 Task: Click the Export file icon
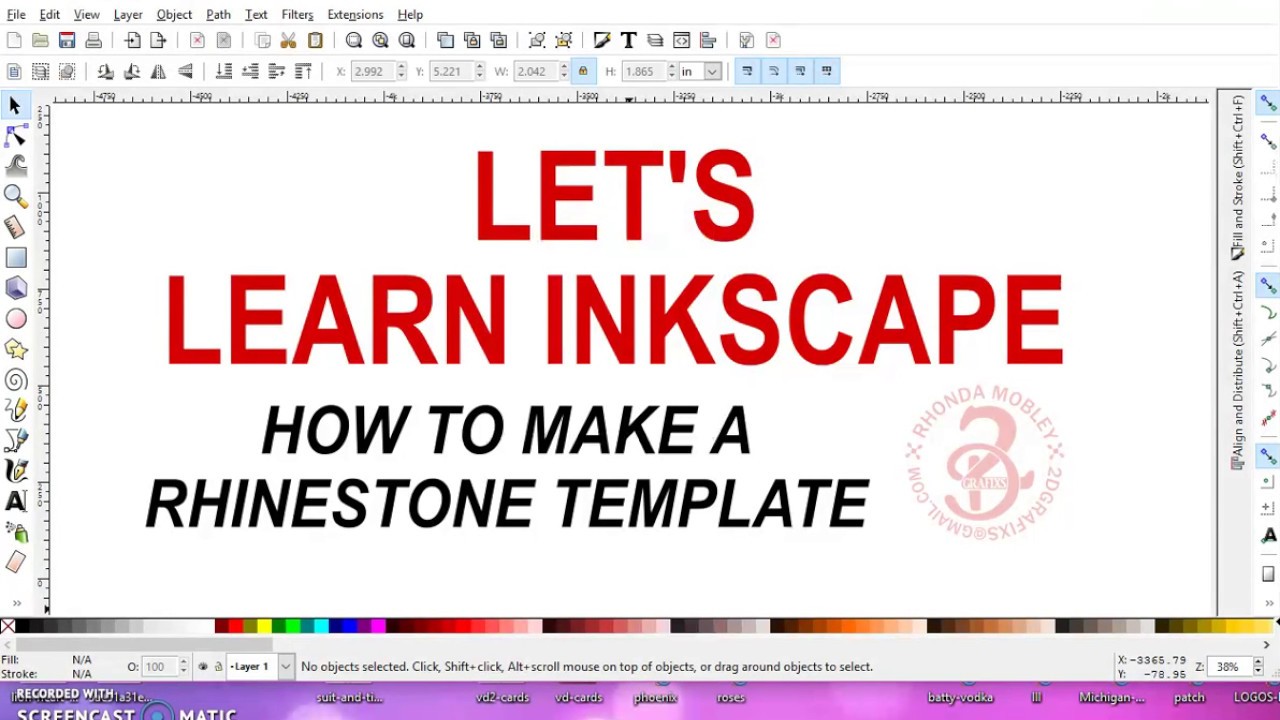pos(158,40)
